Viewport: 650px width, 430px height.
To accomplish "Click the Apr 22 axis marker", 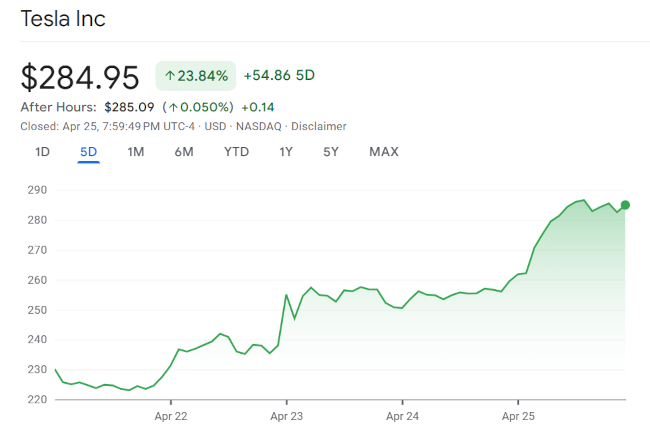I will pyautogui.click(x=171, y=416).
